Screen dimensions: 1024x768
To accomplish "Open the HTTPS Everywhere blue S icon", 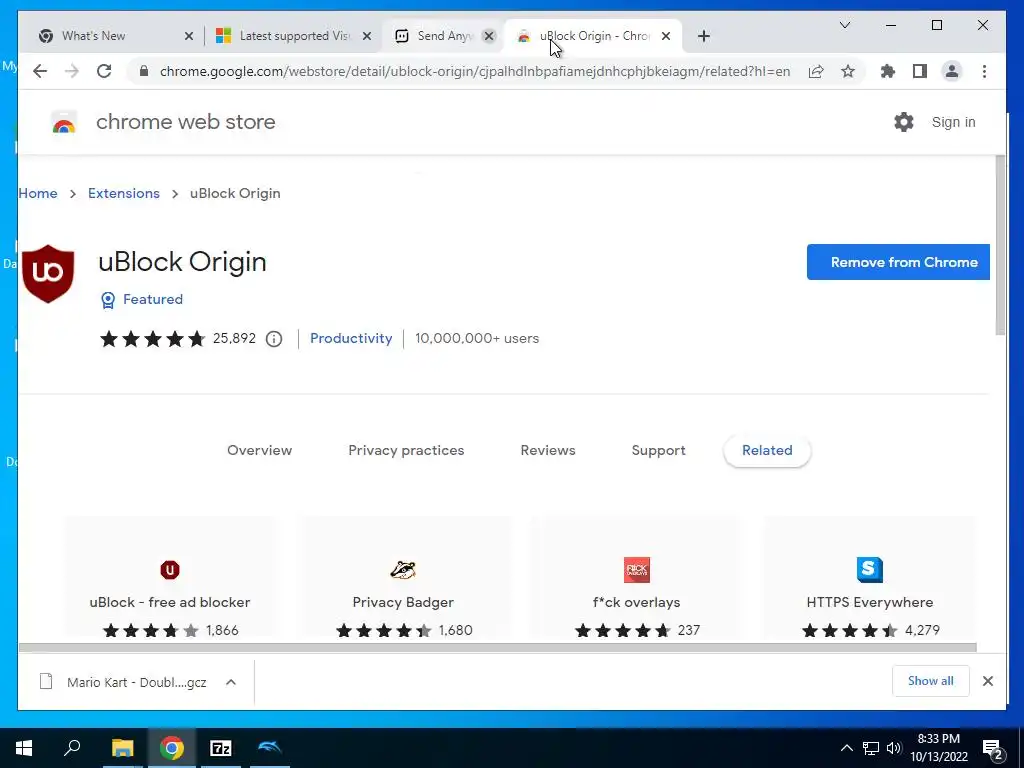I will pos(870,570).
